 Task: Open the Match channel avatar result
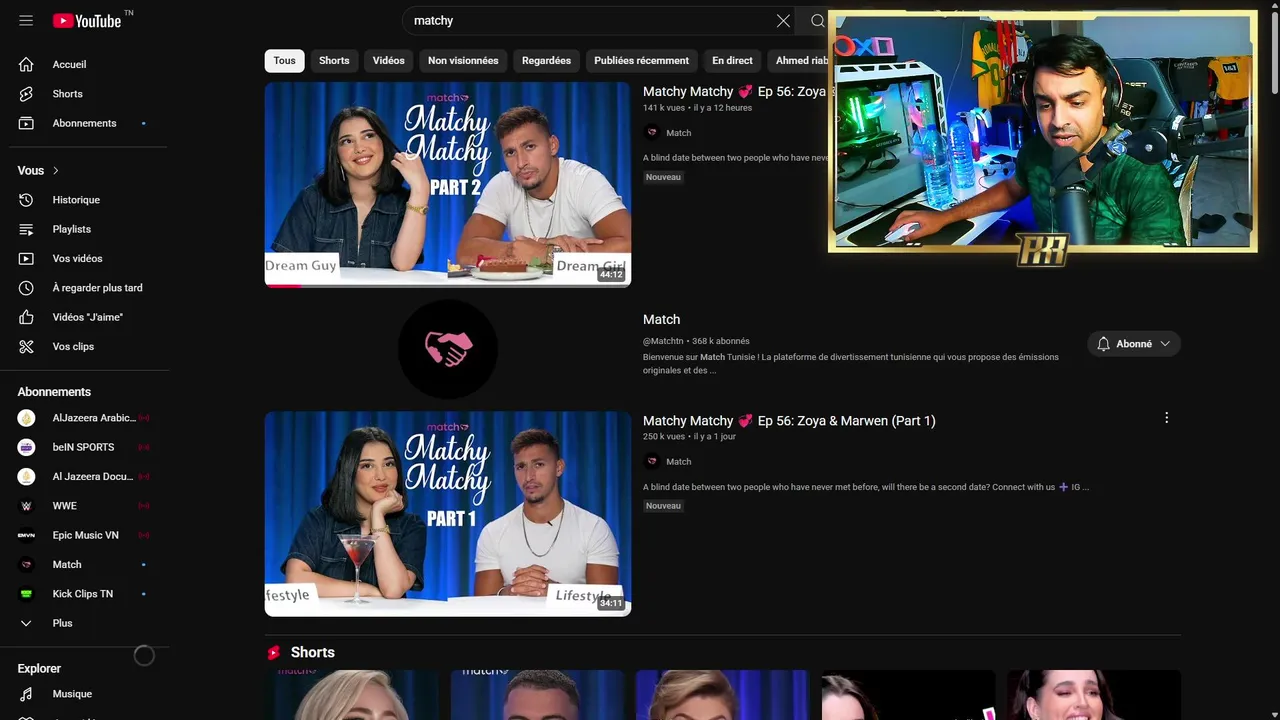point(448,349)
